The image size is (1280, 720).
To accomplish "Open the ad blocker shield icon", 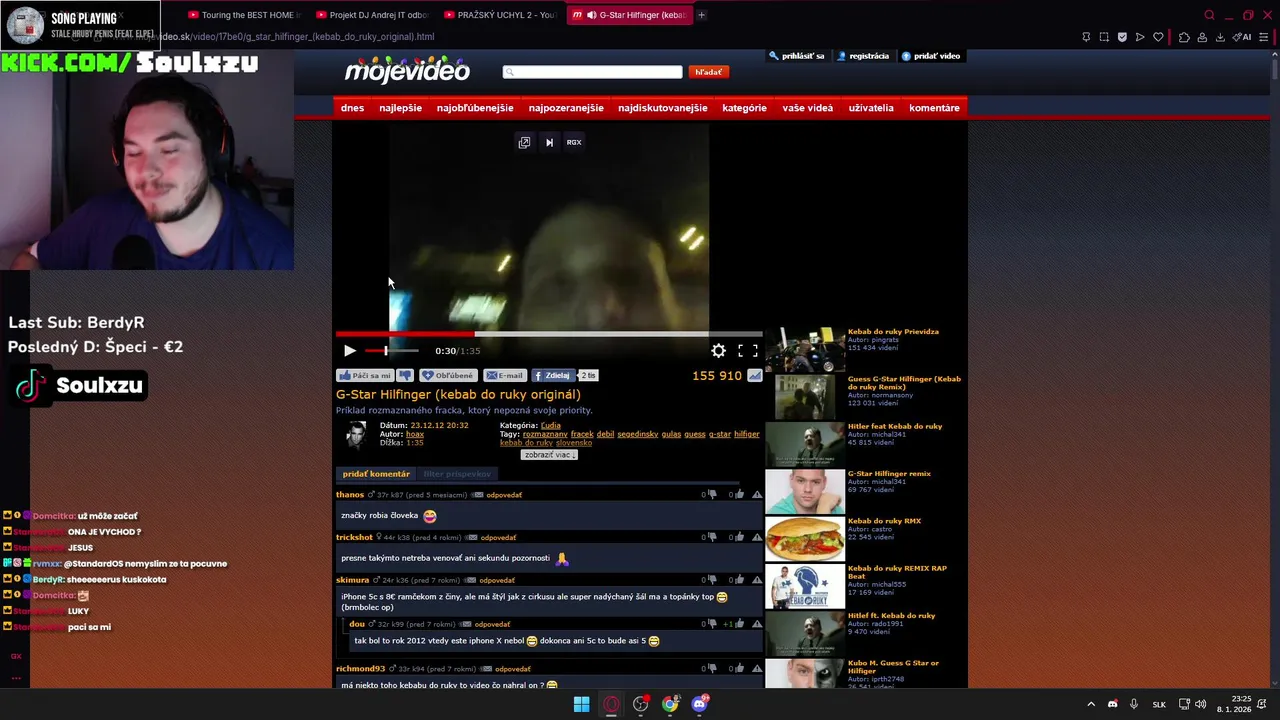I will (1122, 37).
